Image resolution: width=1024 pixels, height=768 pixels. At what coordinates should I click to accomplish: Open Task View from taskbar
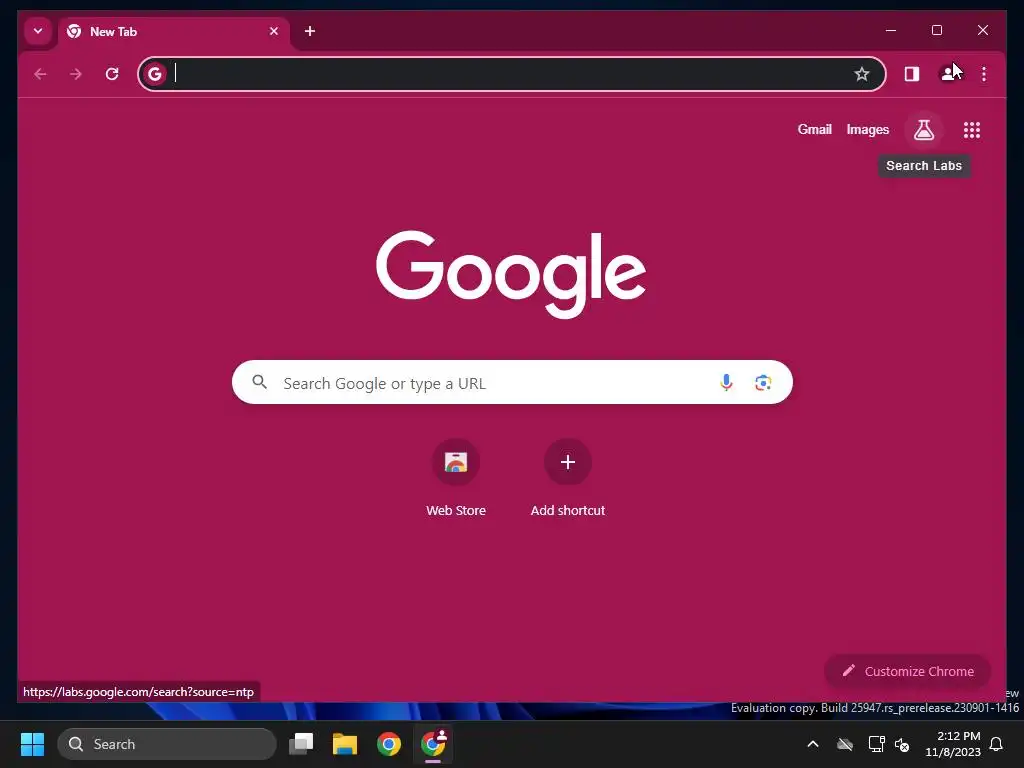click(301, 744)
